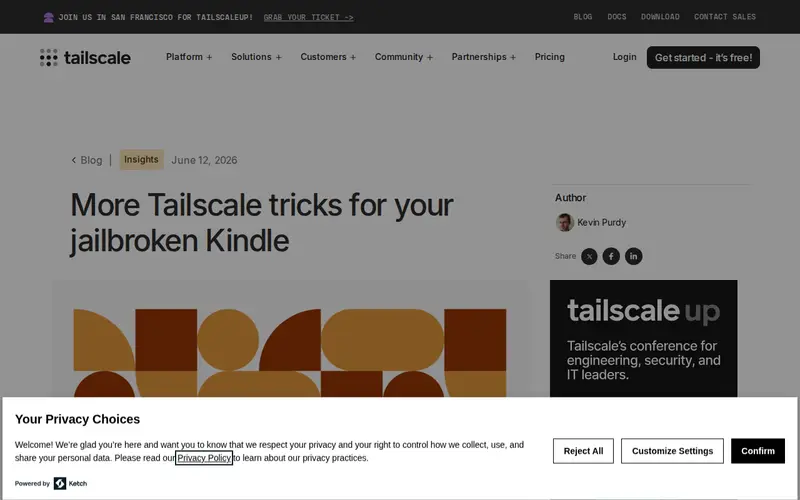Screen dimensions: 800x500
Task: Click the Ketch logo in the privacy banner
Action: point(70,483)
